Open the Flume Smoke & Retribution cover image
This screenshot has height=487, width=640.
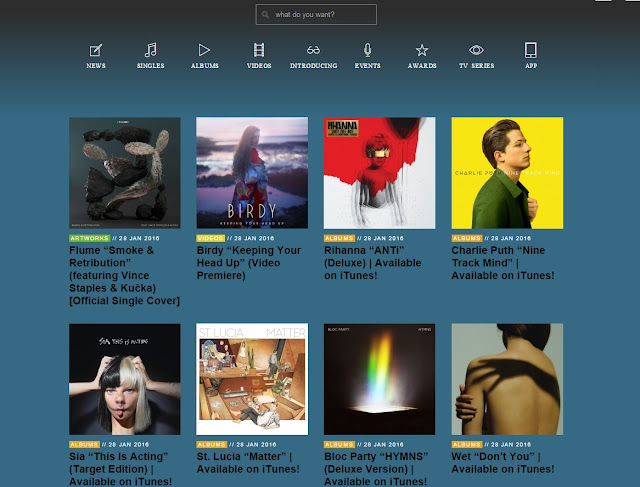pos(124,173)
